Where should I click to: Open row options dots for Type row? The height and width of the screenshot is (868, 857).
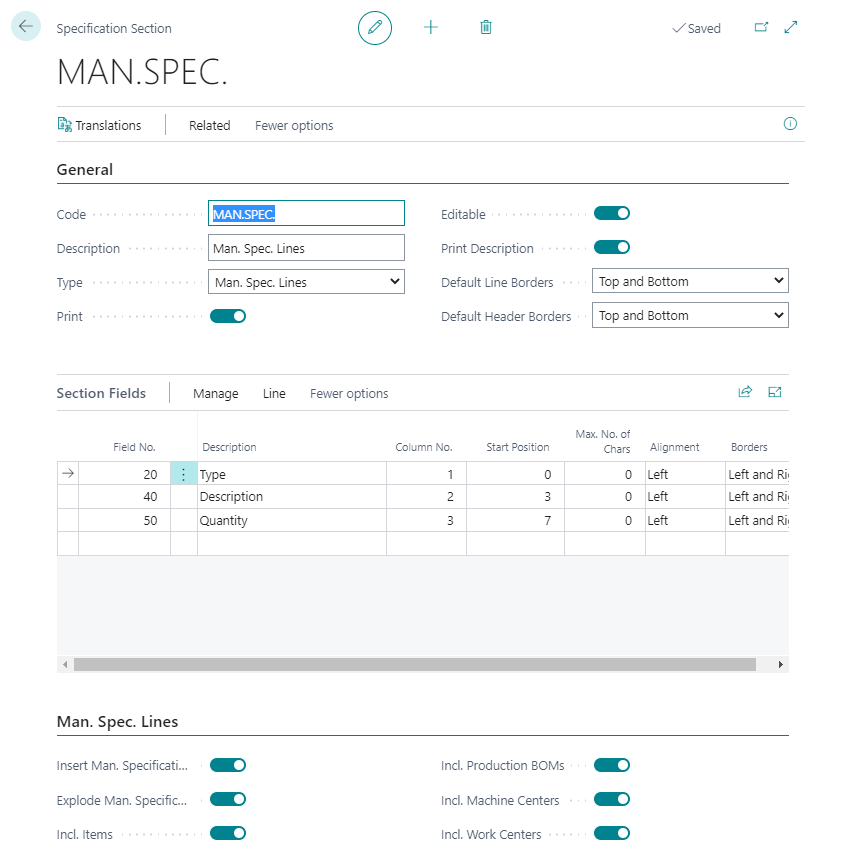183,474
